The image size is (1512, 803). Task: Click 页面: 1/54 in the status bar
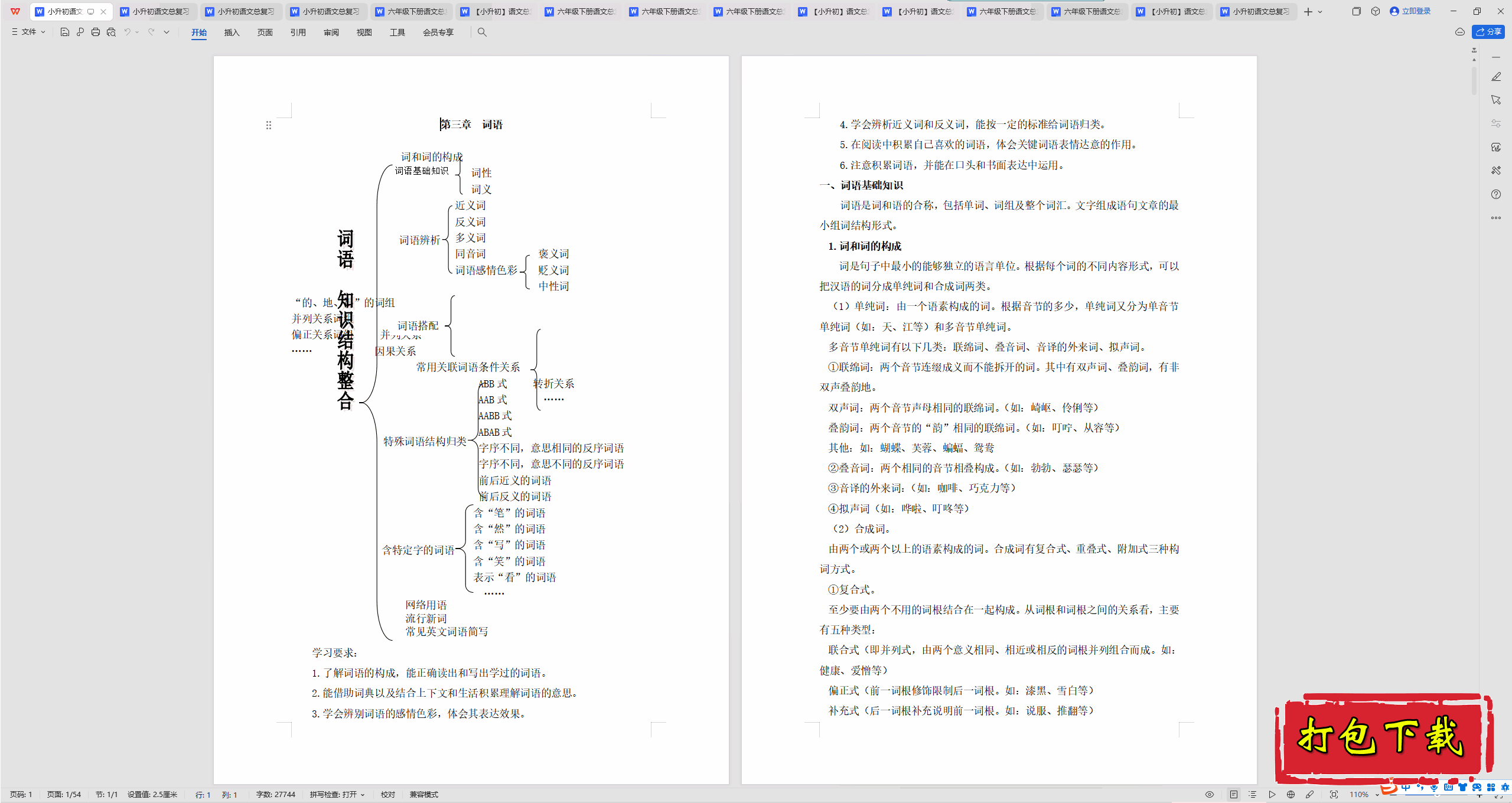[x=64, y=795]
